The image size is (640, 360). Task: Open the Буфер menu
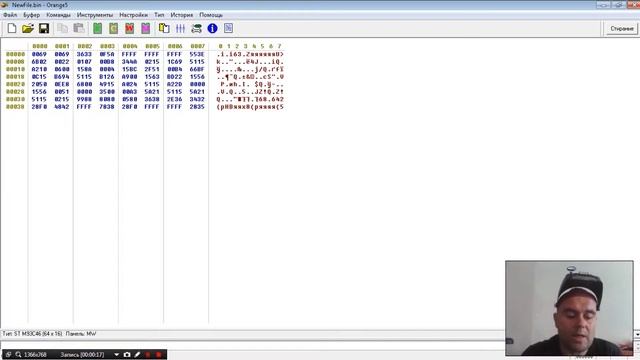click(x=31, y=15)
